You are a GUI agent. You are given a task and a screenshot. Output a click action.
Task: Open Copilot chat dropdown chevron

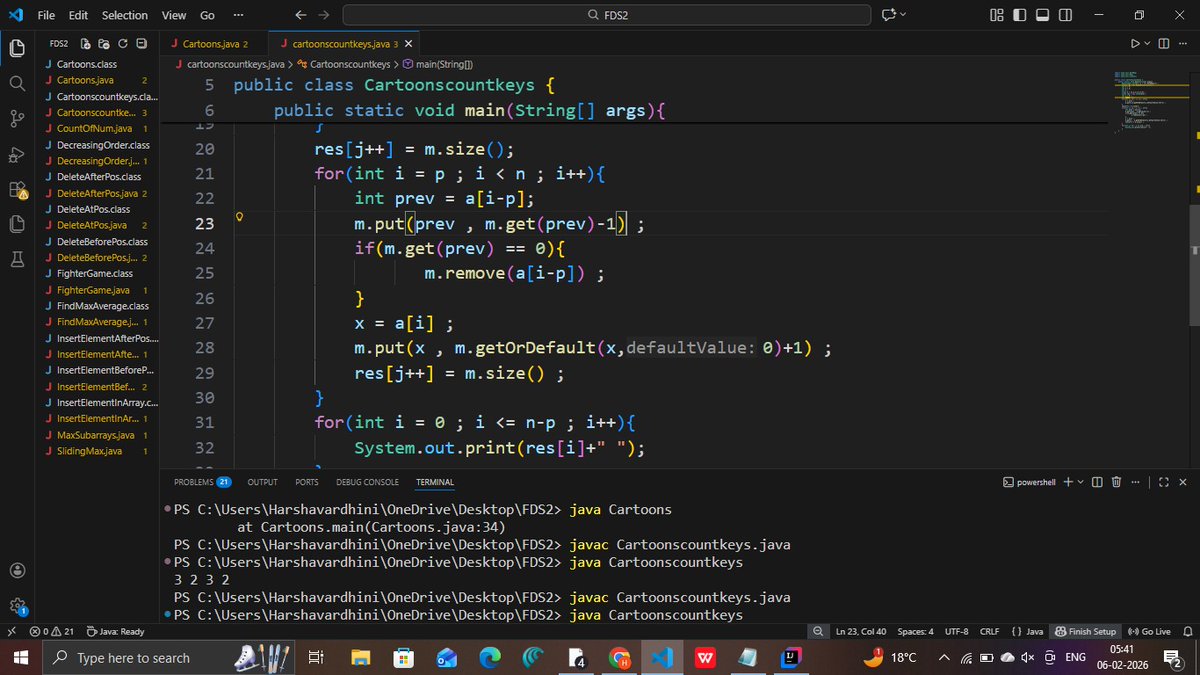click(903, 15)
